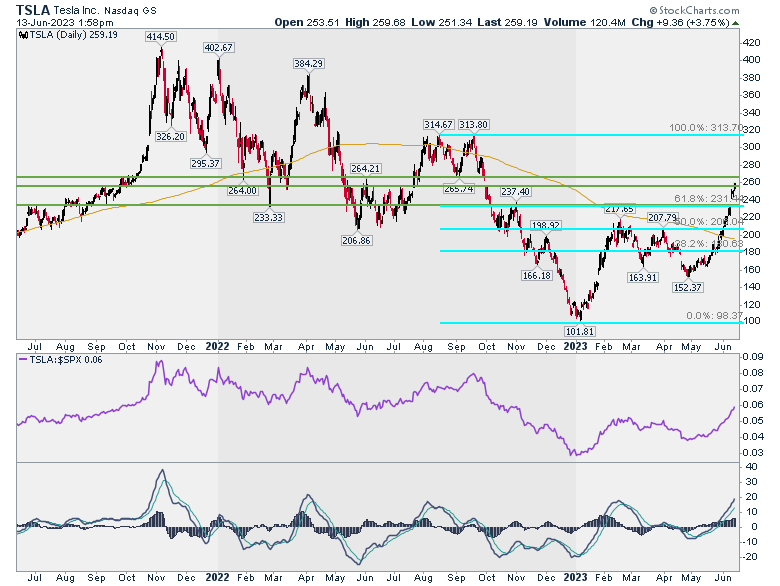Click the 2023 label on the bottom axis
The height and width of the screenshot is (586, 780).
[576, 578]
